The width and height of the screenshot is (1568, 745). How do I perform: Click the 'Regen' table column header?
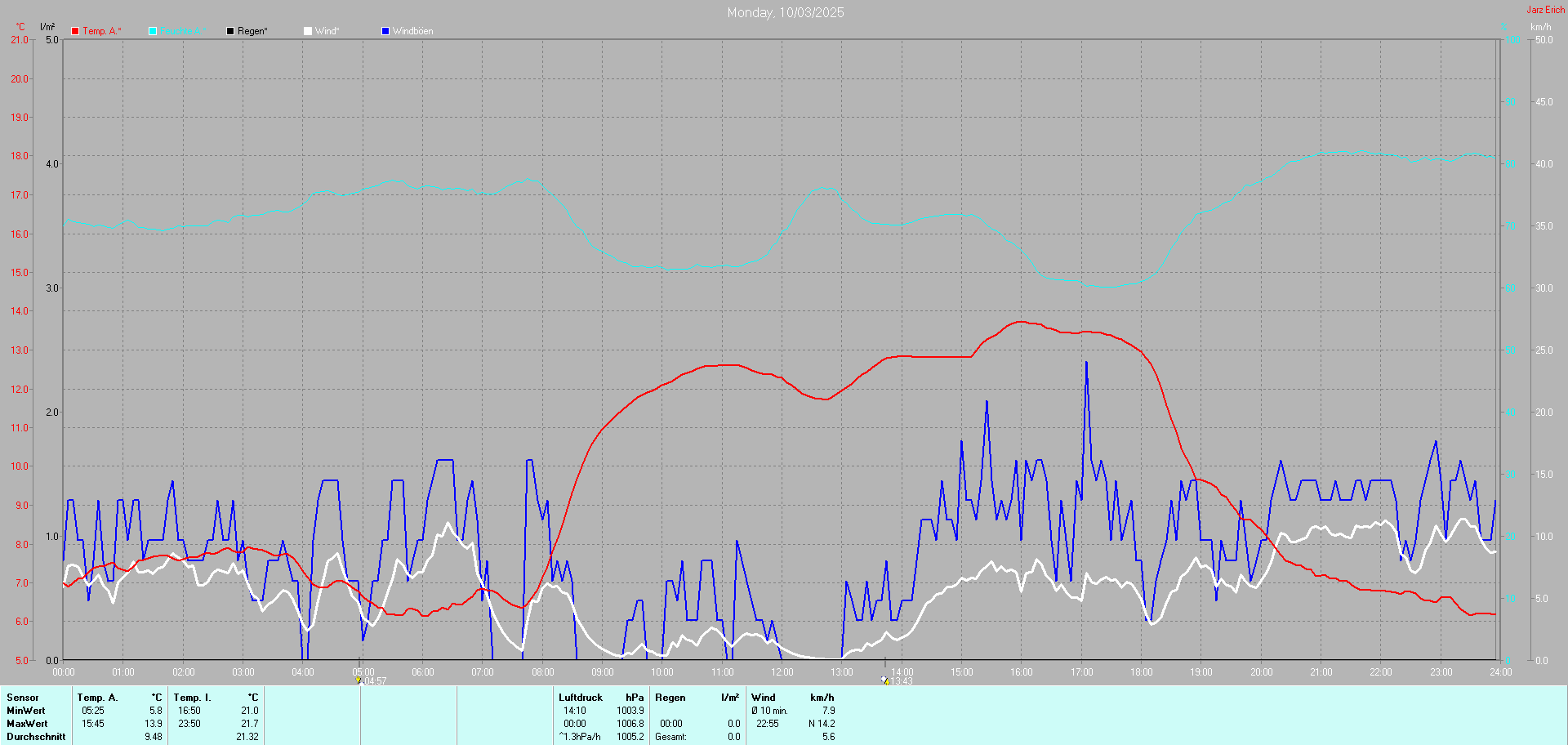click(670, 698)
